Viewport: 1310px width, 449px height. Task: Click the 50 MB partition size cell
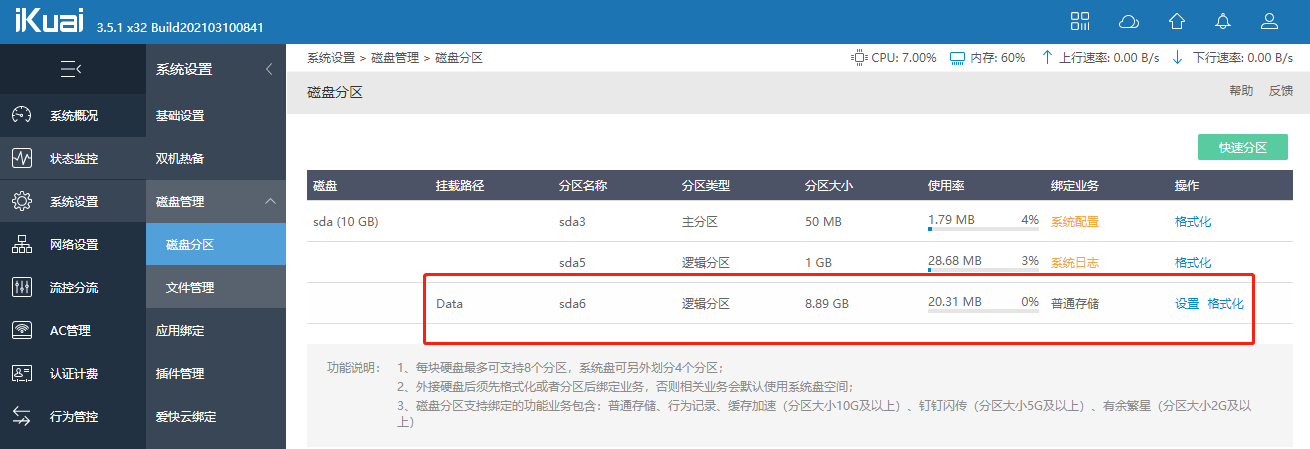[823, 221]
